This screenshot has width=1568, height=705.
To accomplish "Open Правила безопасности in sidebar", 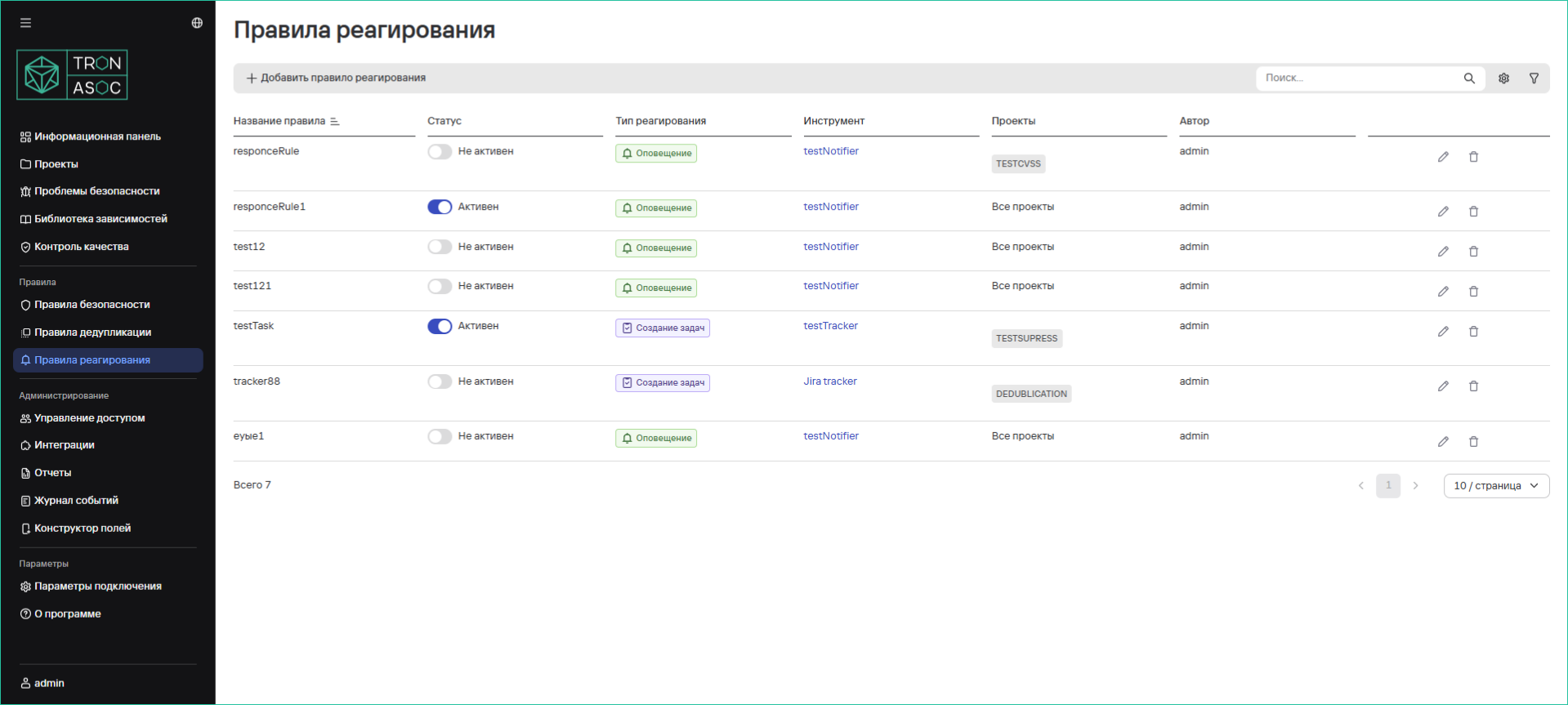I will point(92,305).
